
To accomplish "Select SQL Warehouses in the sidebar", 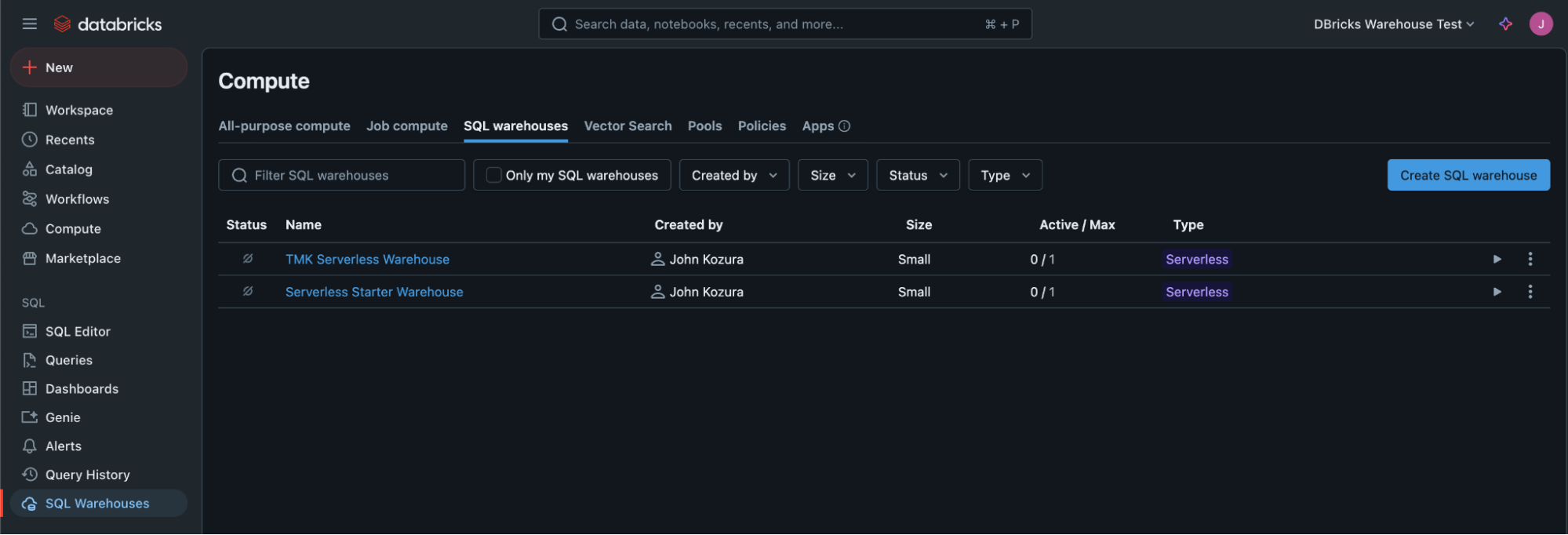I will pyautogui.click(x=98, y=504).
